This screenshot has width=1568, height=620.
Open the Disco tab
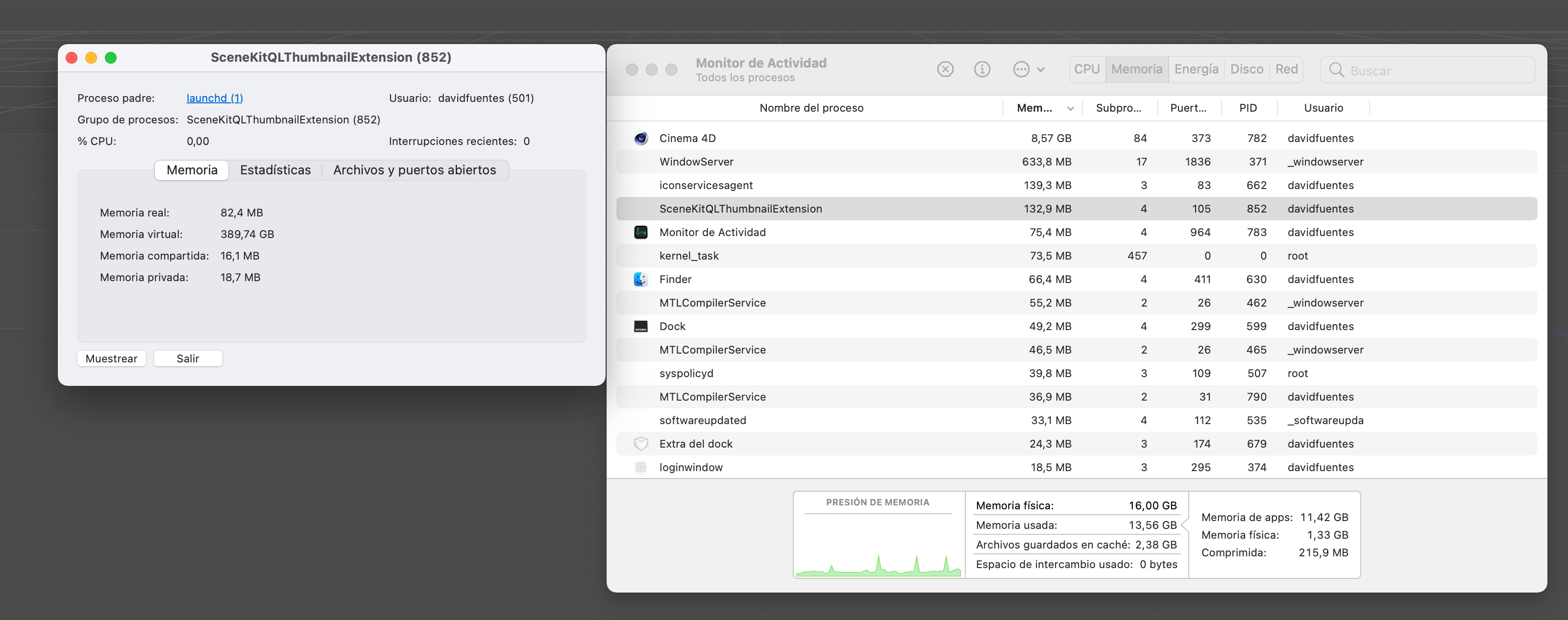[x=1247, y=70]
